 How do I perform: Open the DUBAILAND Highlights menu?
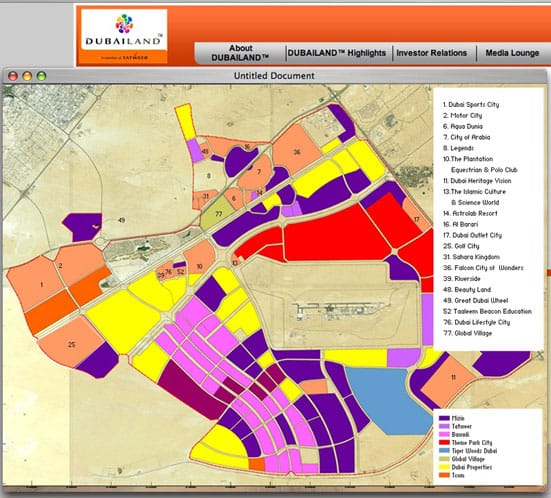coord(337,53)
